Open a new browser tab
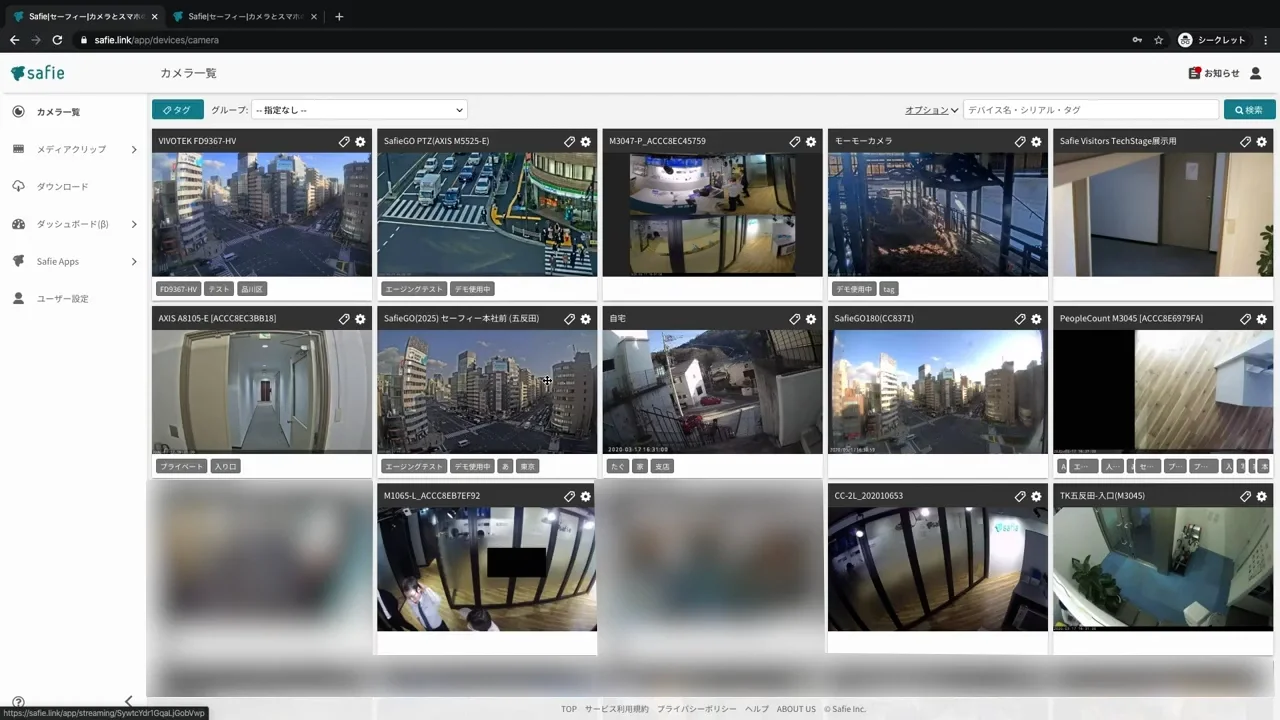This screenshot has height=720, width=1280. click(x=339, y=16)
